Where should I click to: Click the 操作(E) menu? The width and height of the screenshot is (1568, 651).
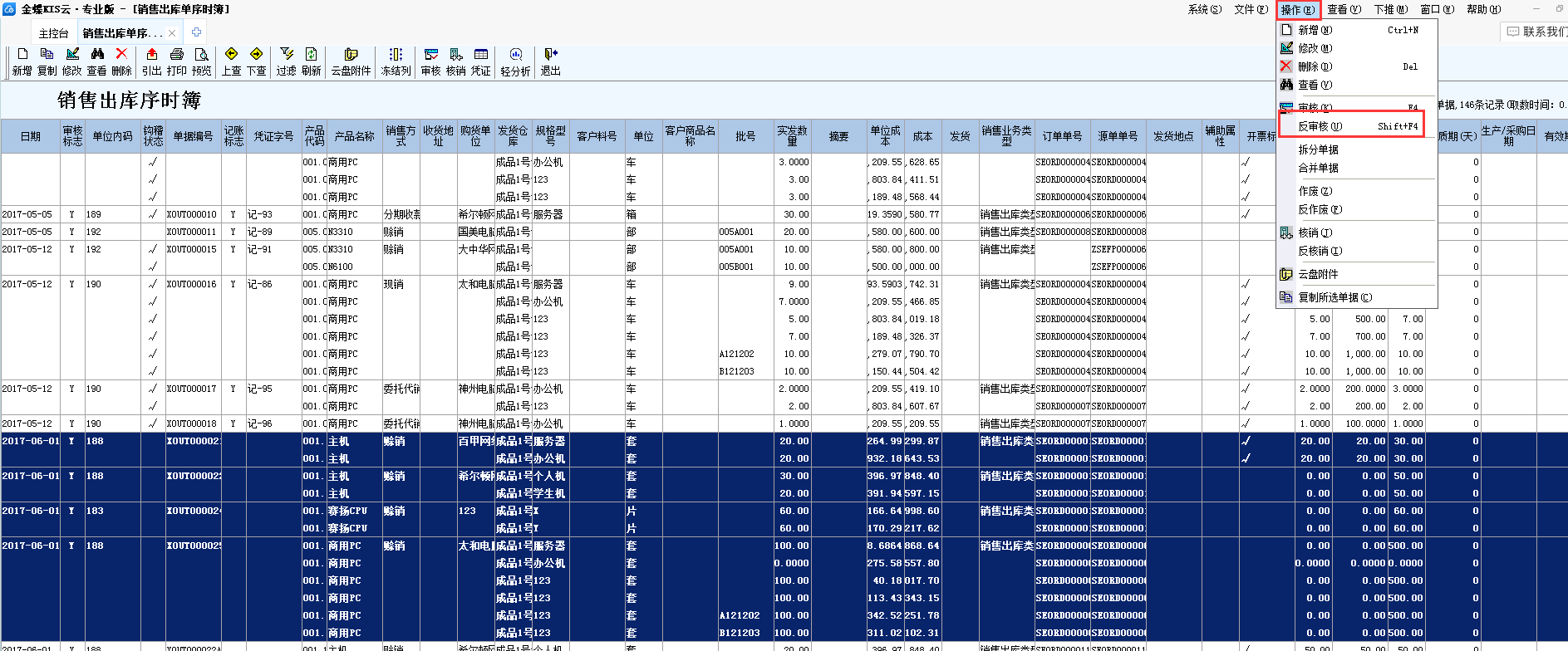(x=1297, y=10)
